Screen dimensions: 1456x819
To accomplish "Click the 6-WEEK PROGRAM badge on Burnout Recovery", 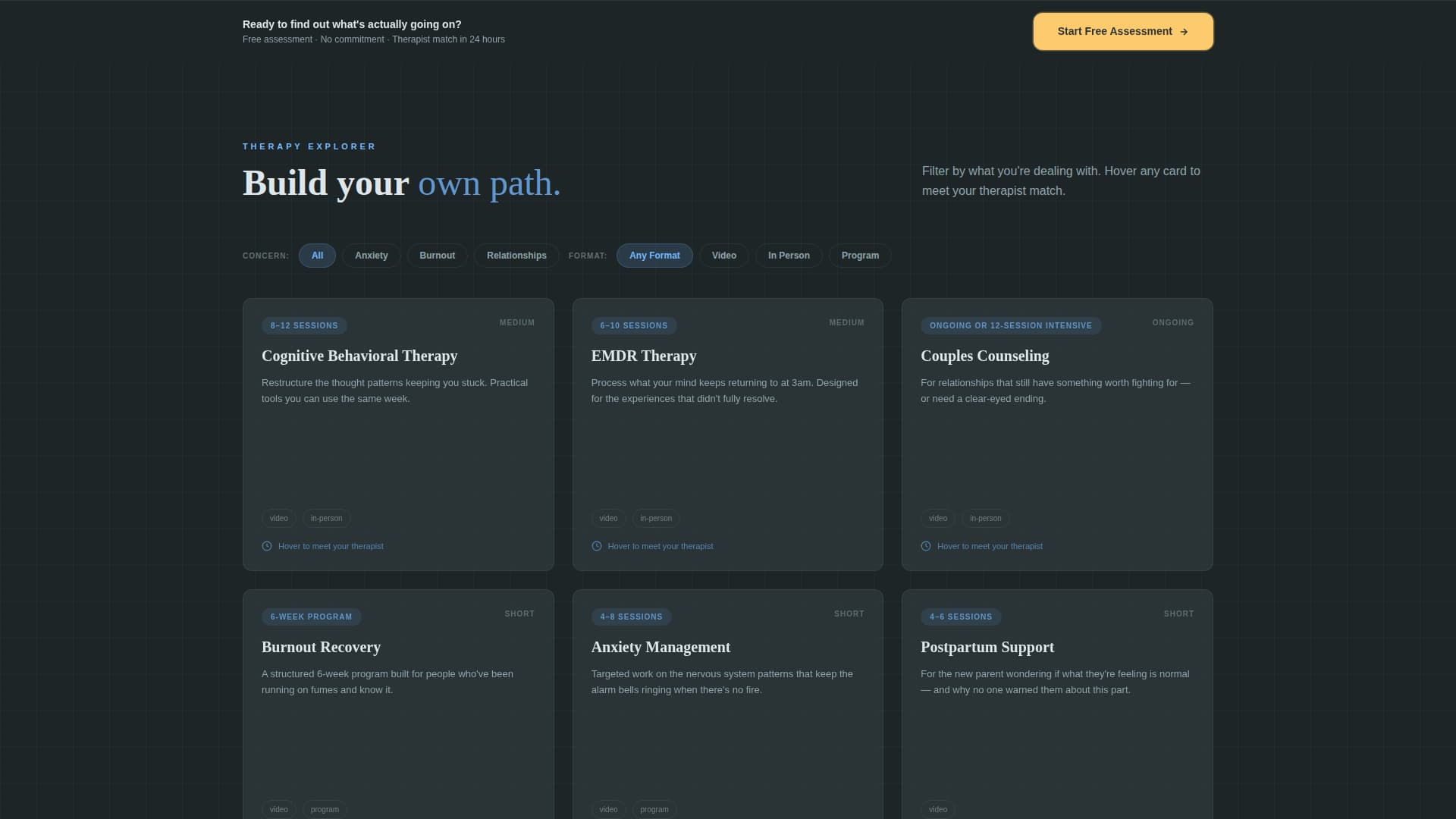I will (x=311, y=617).
